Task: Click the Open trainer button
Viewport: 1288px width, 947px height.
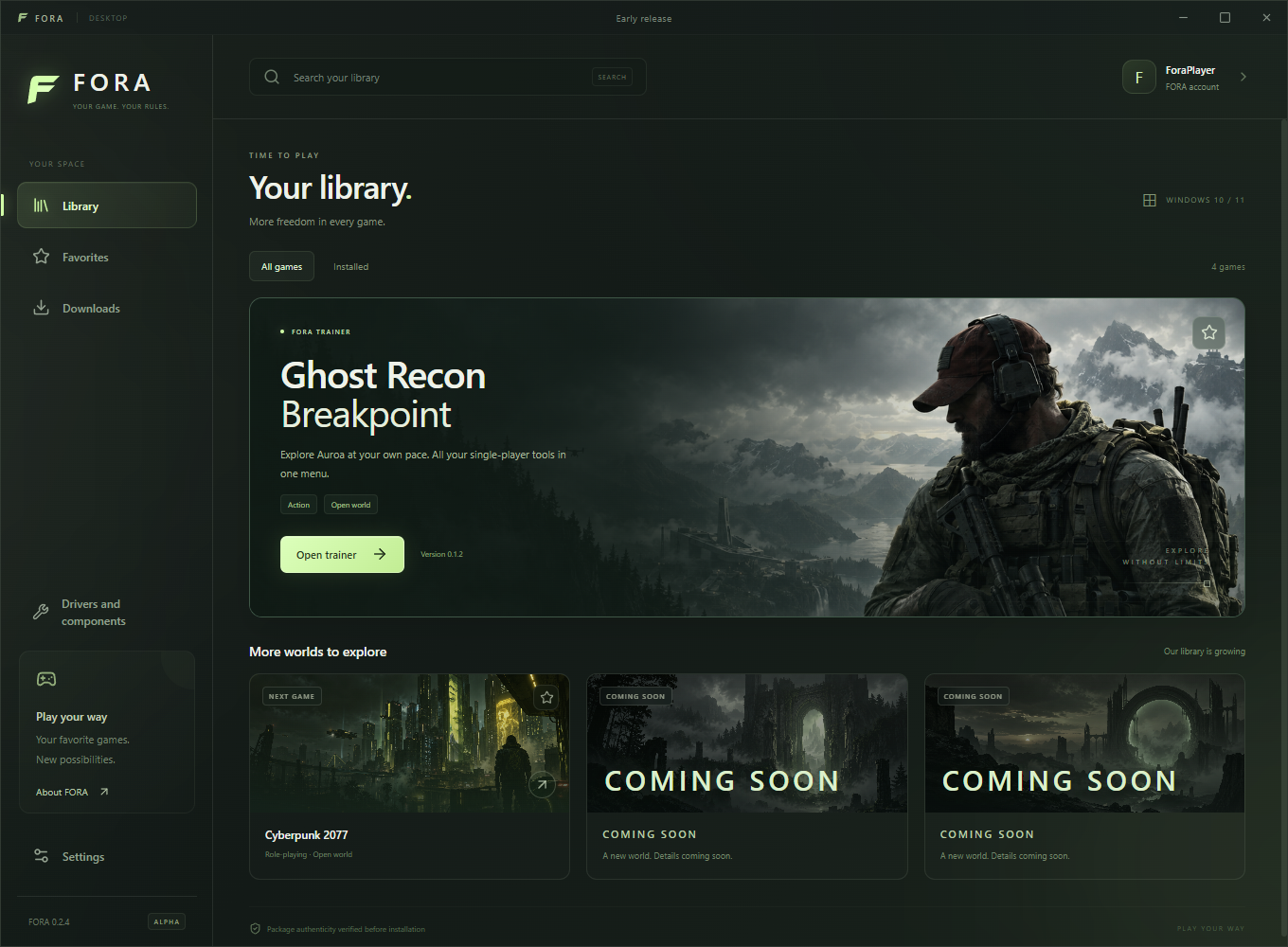Action: pos(342,554)
